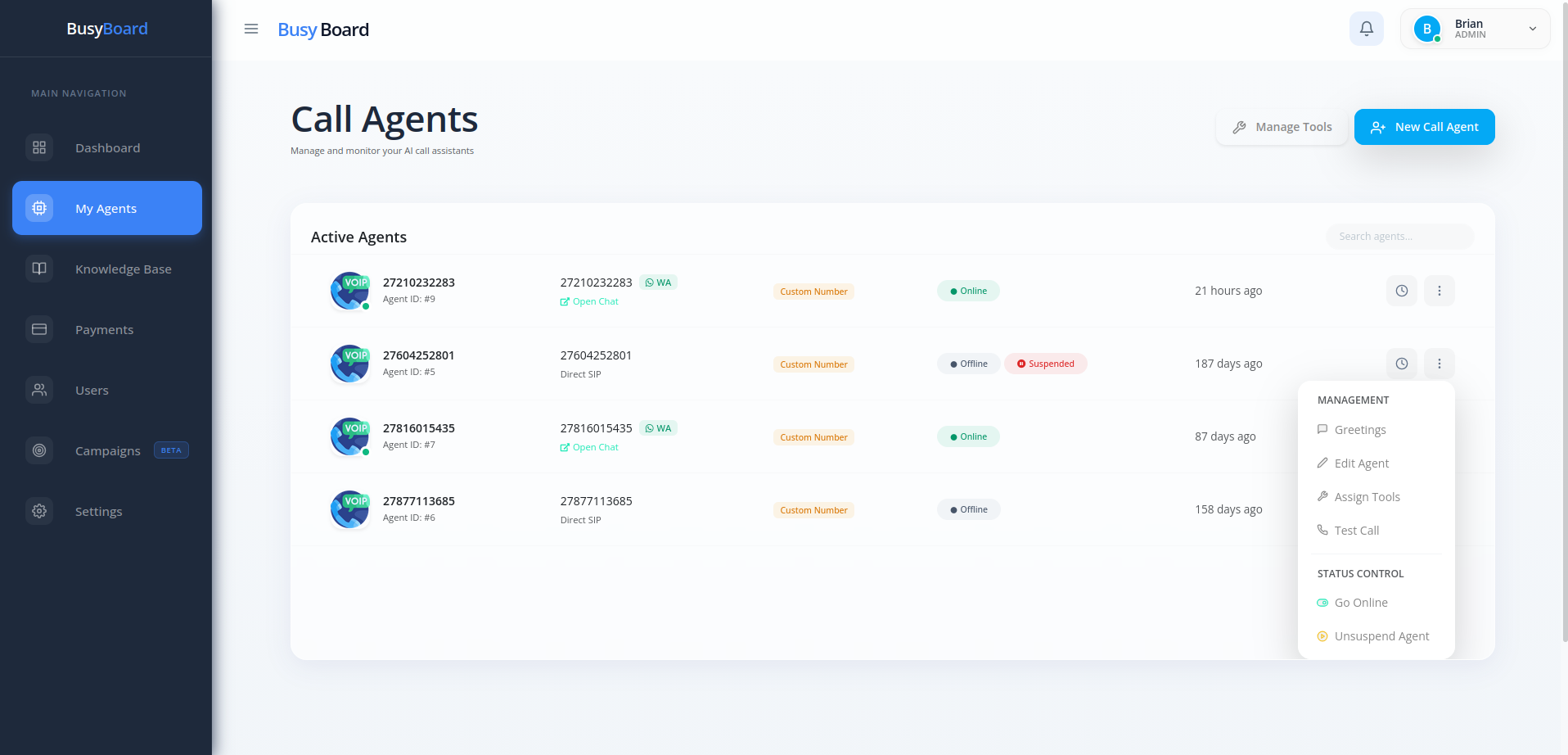Click the My Agents robot icon

point(38,208)
